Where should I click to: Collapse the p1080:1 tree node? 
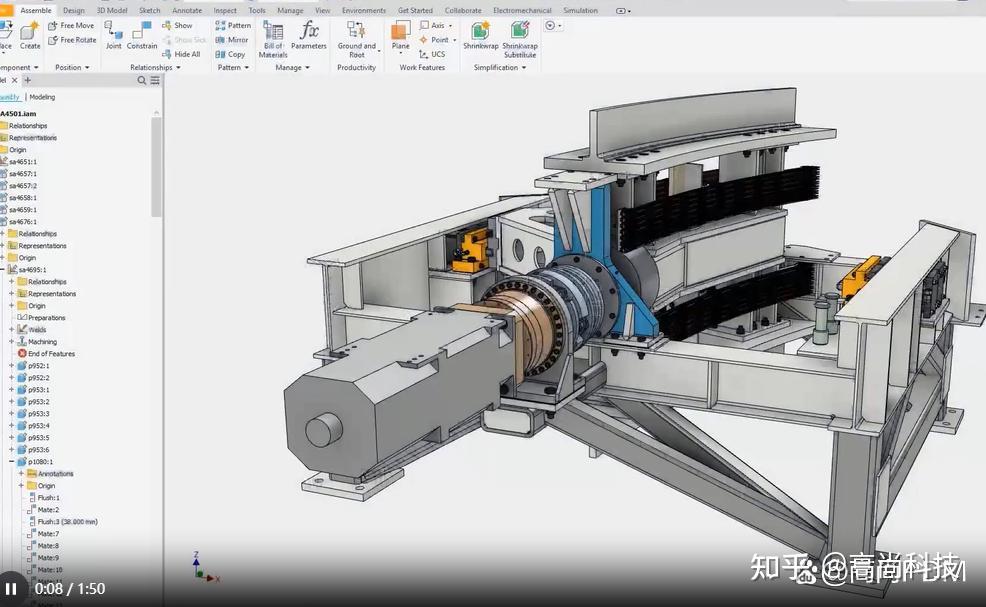point(11,462)
